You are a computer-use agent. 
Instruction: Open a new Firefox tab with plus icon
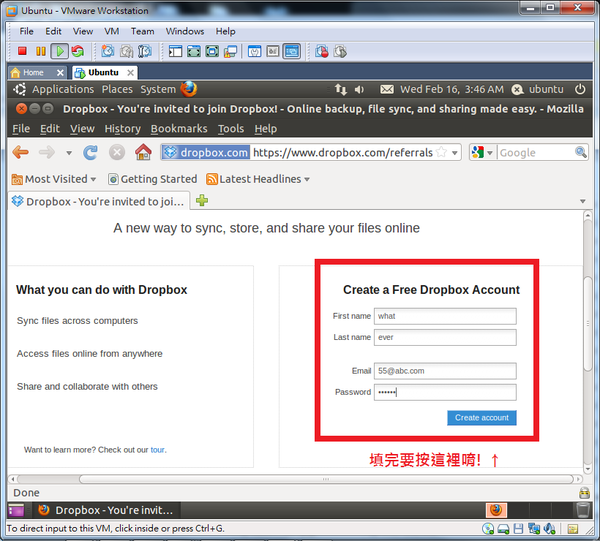click(202, 200)
